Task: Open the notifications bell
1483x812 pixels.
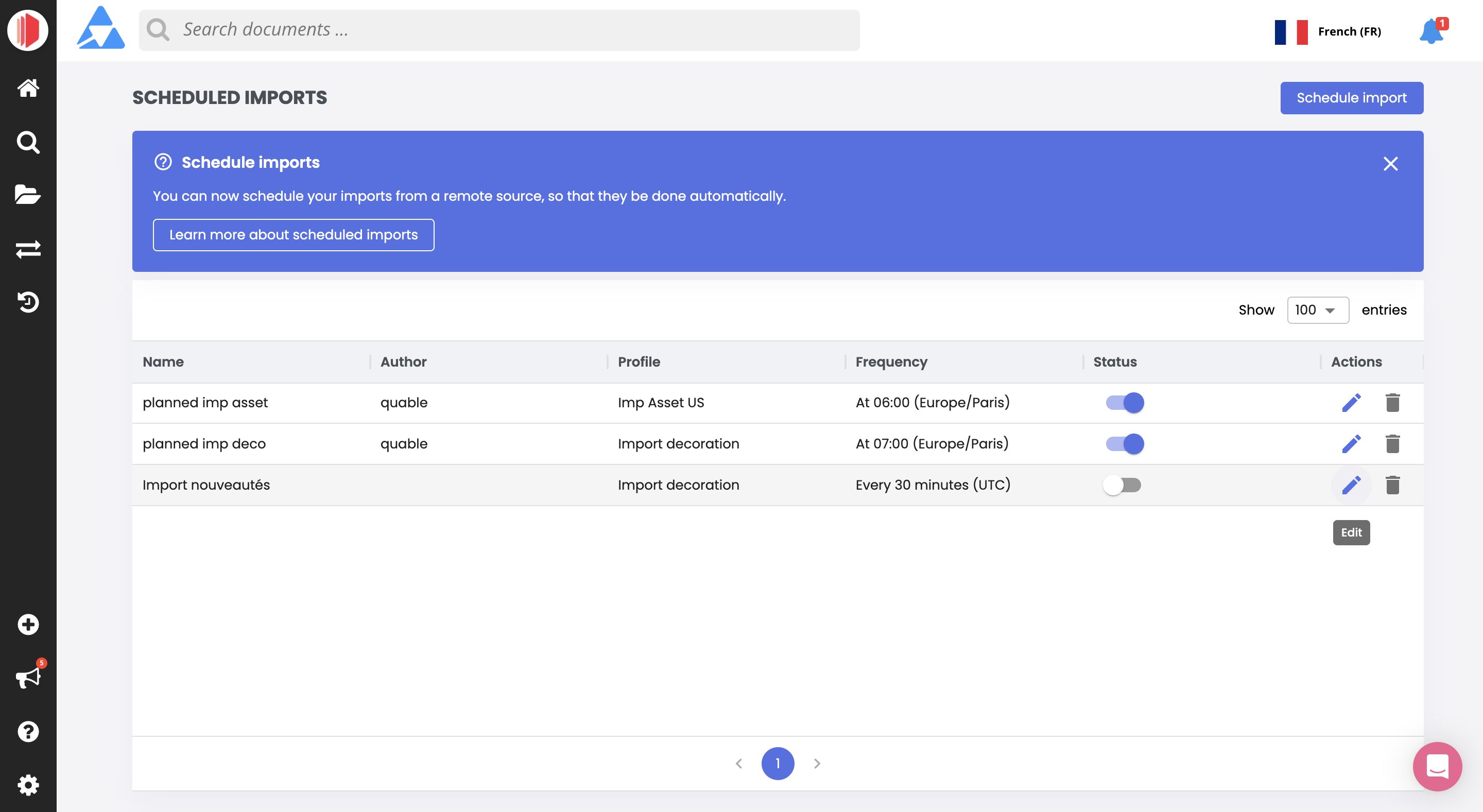Action: pos(1431,31)
